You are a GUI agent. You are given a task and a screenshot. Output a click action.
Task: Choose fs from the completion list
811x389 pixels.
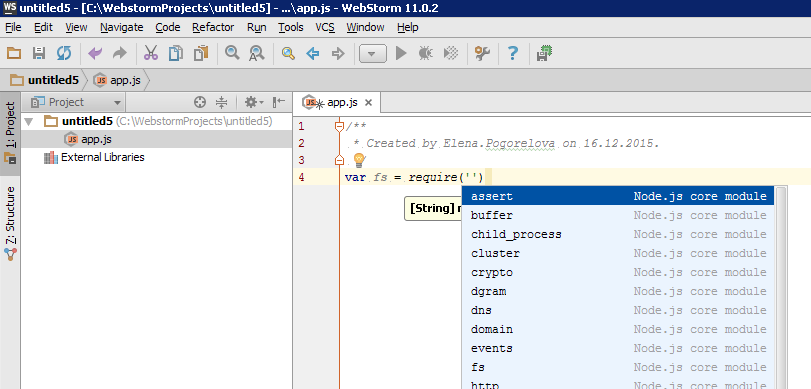[618, 367]
